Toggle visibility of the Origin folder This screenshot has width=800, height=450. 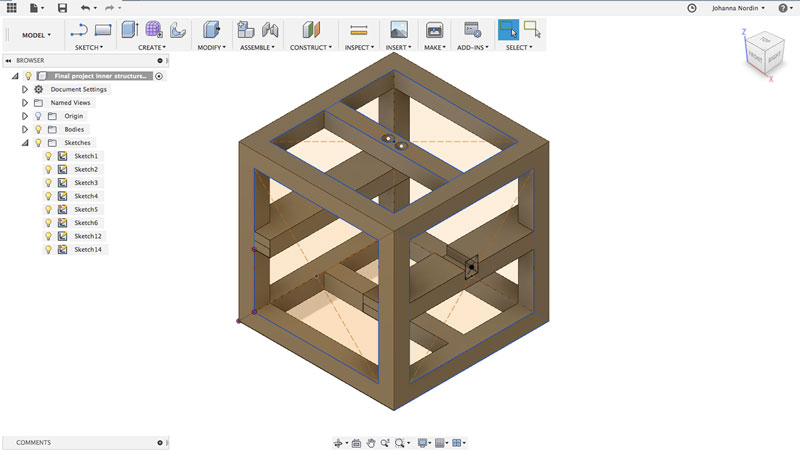38,116
